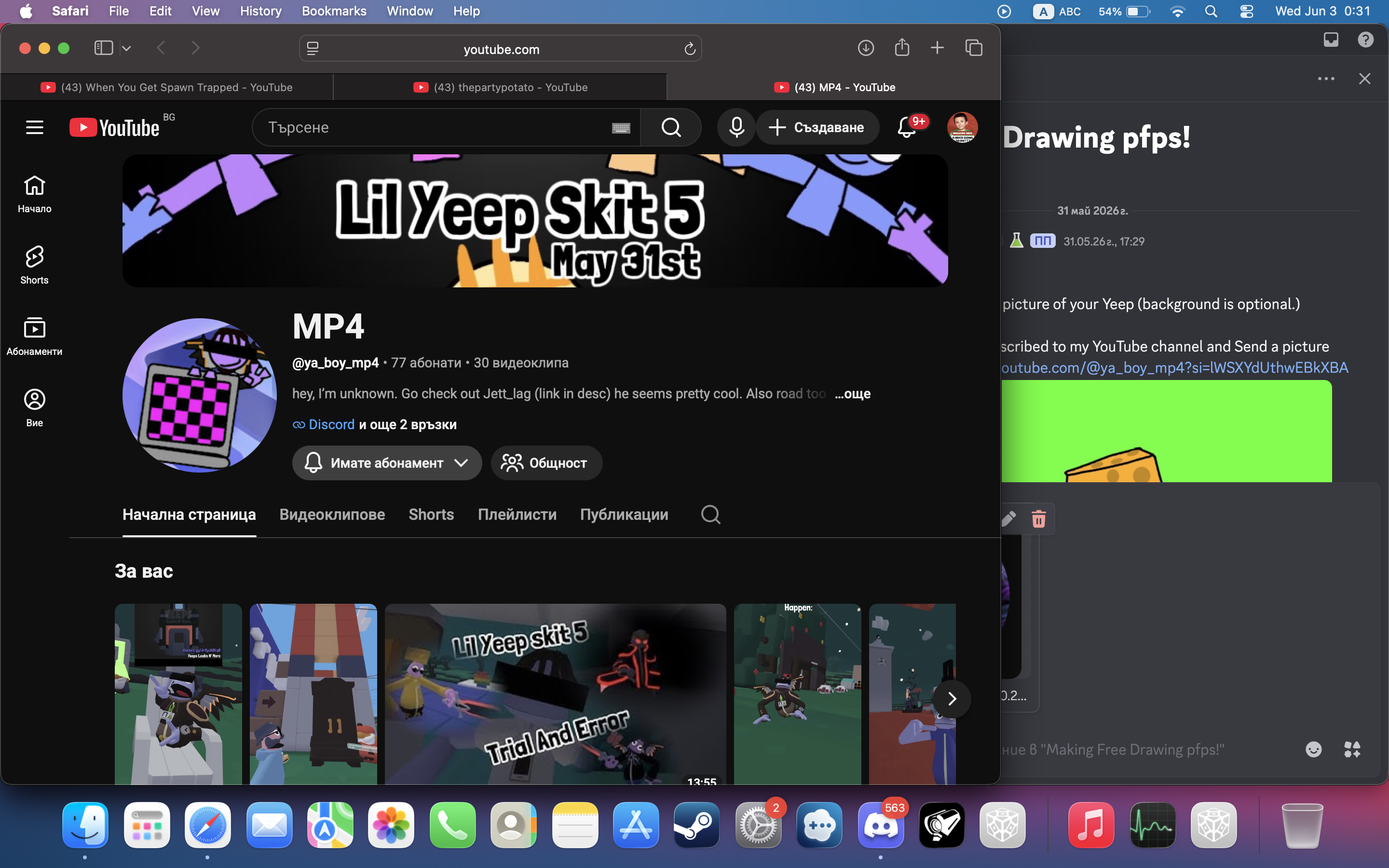Image resolution: width=1389 pixels, height=868 pixels.
Task: Open the channel Общност button
Action: (x=546, y=463)
